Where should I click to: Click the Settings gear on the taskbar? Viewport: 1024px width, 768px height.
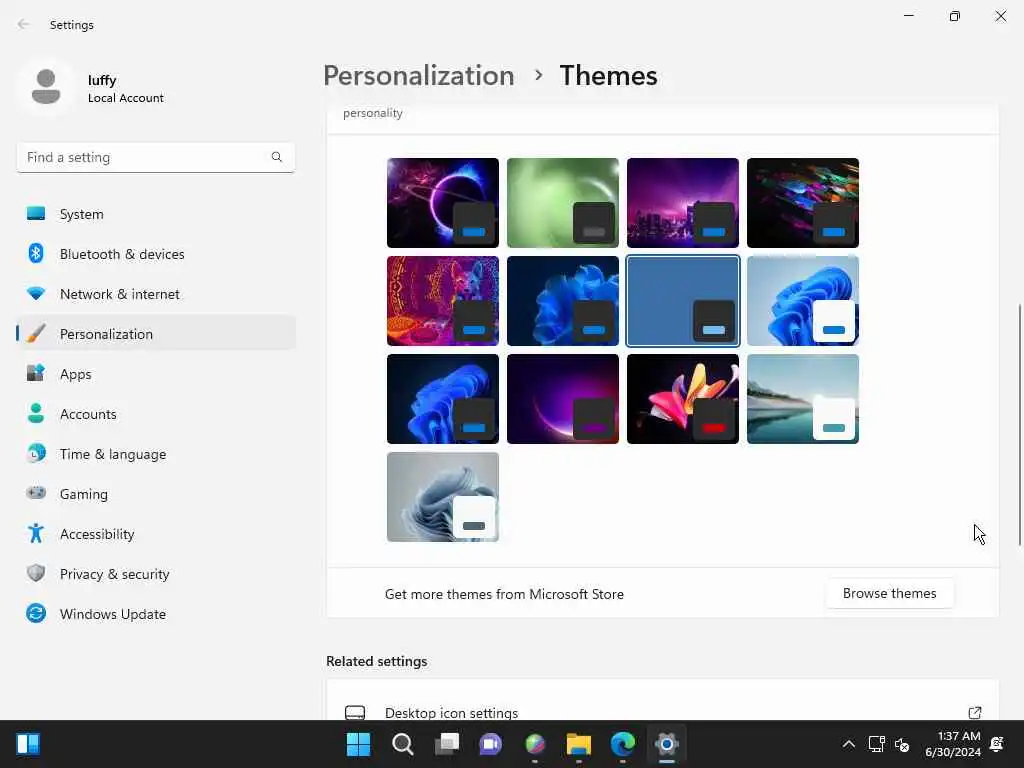pyautogui.click(x=666, y=744)
